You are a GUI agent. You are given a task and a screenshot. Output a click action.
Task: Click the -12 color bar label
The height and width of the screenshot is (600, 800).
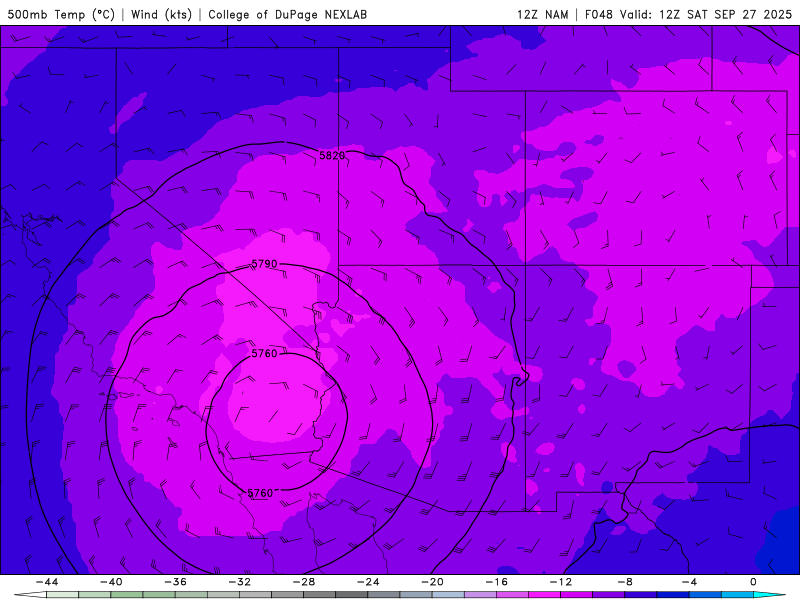561,582
